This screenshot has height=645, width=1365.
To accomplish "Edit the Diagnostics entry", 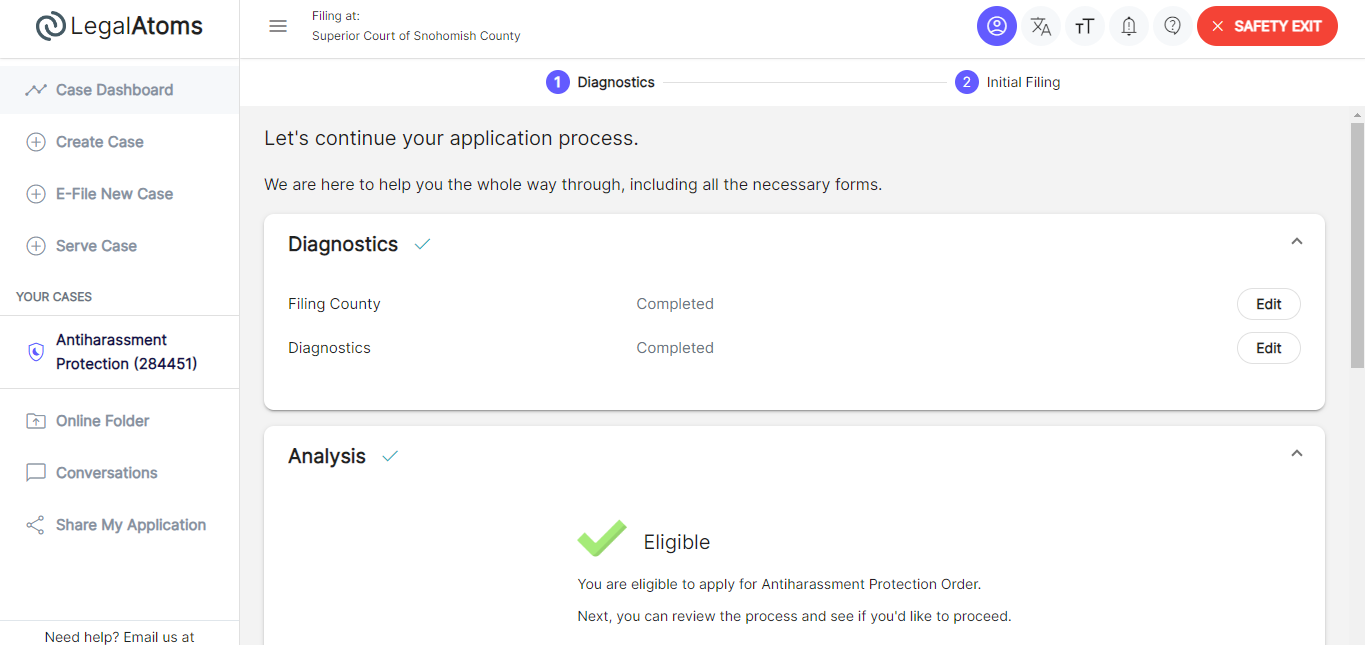I will pos(1269,348).
